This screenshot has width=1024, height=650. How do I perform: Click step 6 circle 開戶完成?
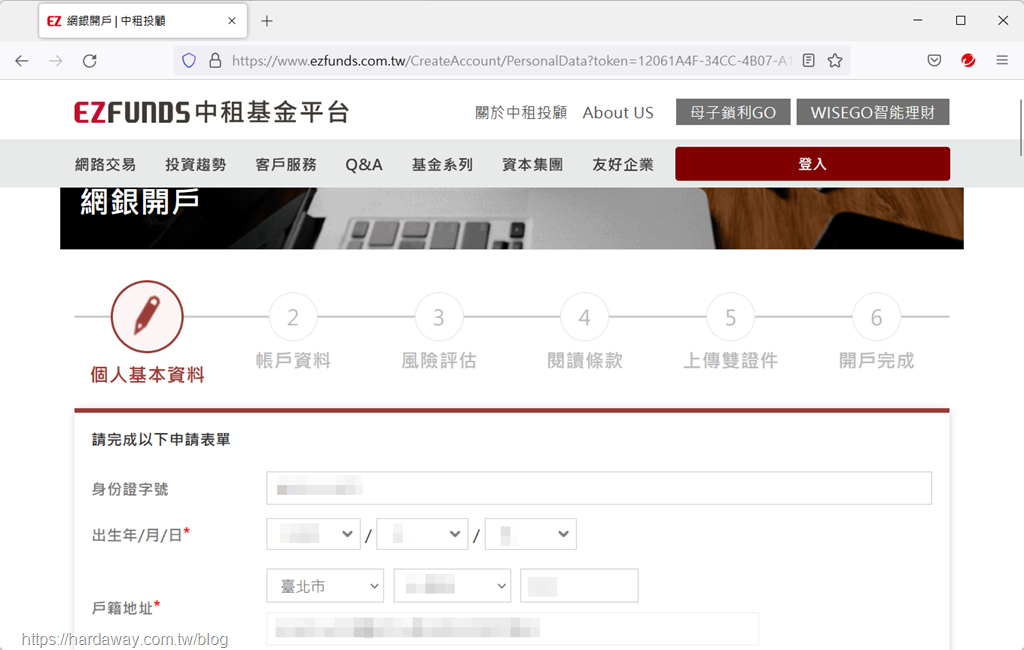point(876,317)
